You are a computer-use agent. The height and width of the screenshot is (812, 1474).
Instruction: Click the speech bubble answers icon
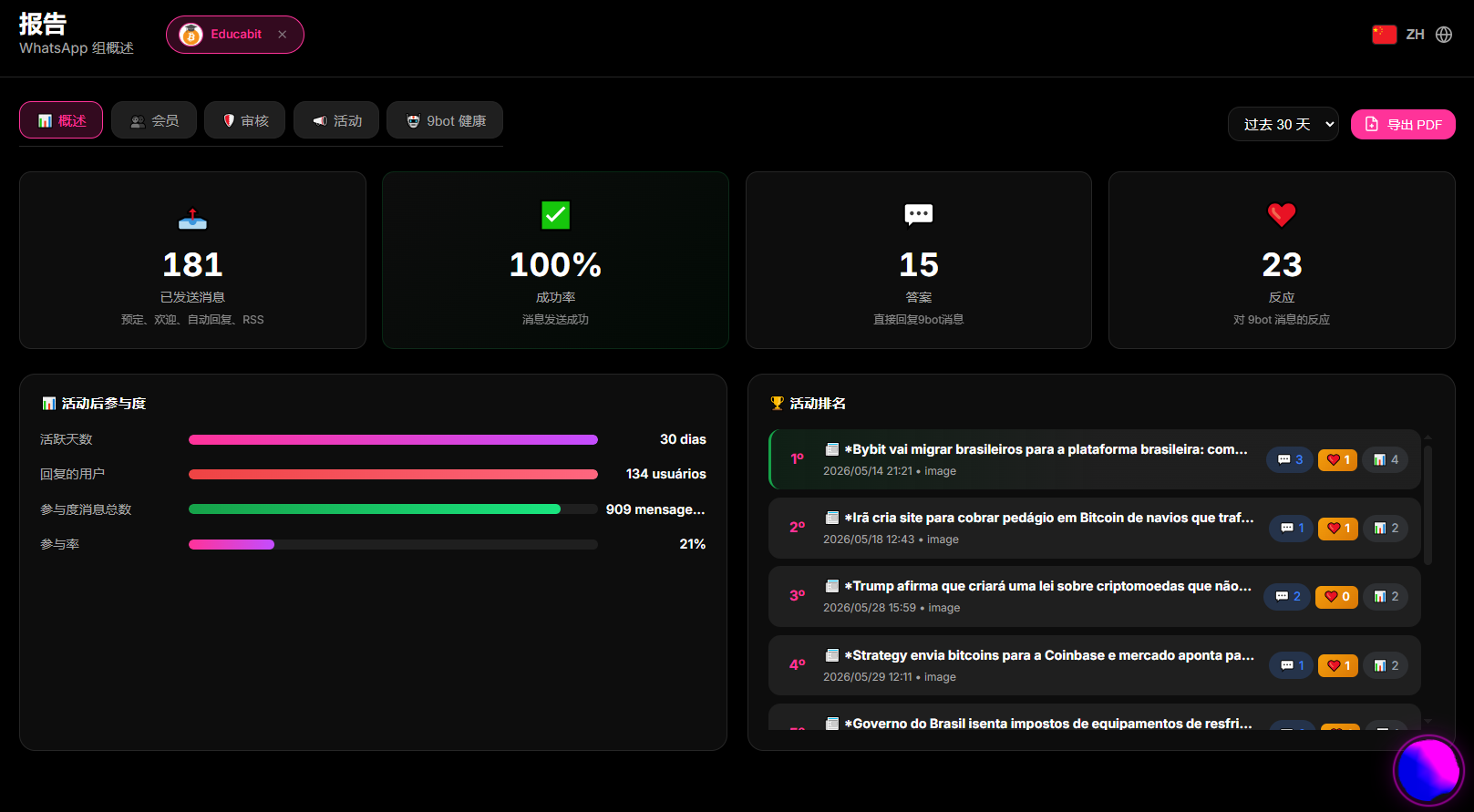(918, 215)
